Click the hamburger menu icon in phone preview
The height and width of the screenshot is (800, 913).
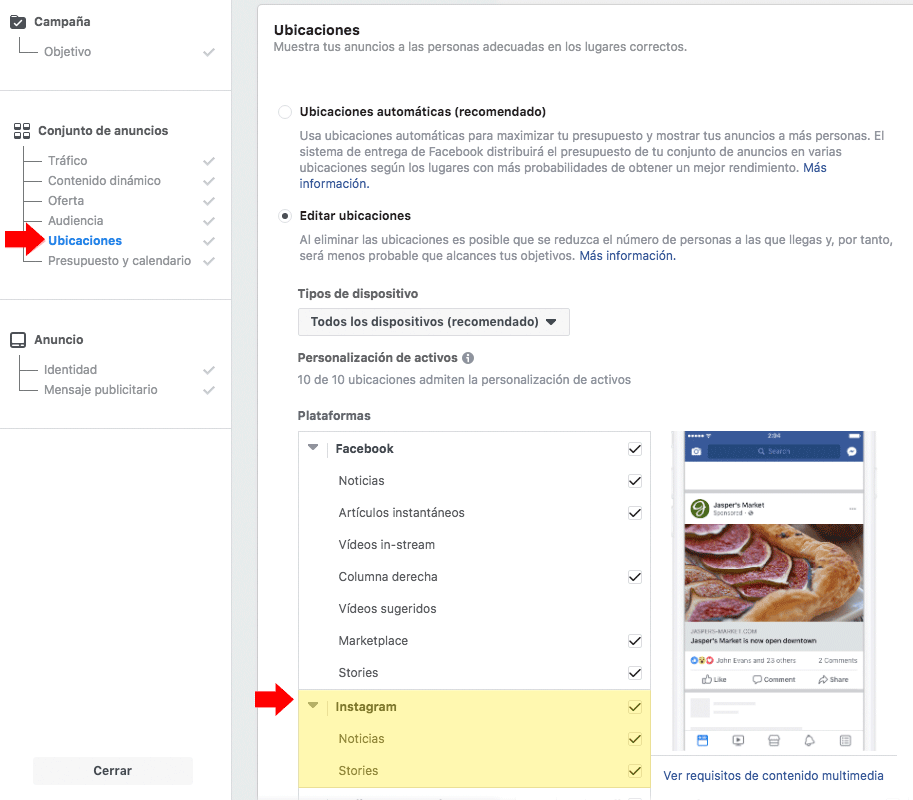846,739
